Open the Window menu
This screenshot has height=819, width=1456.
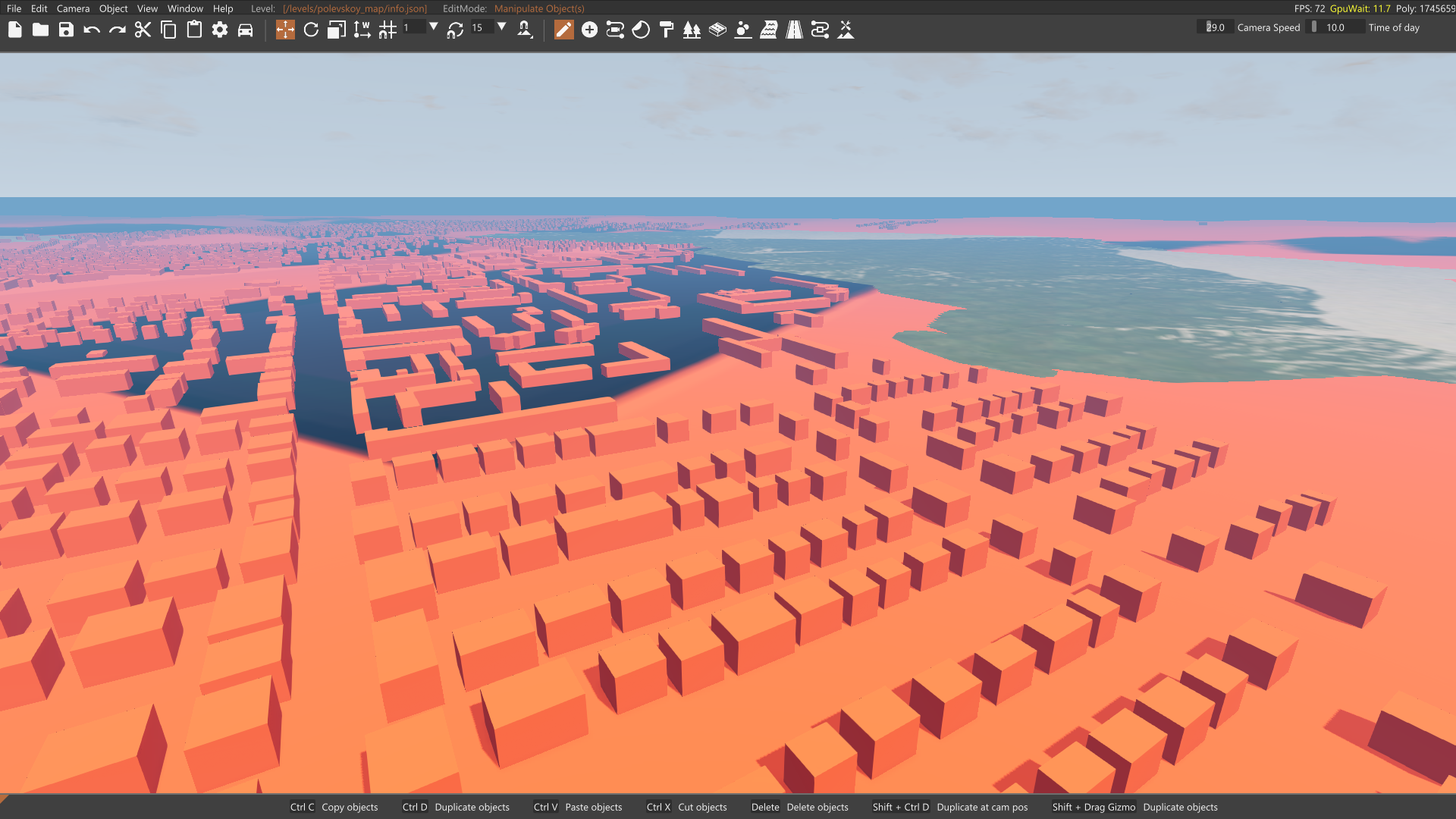[x=185, y=8]
